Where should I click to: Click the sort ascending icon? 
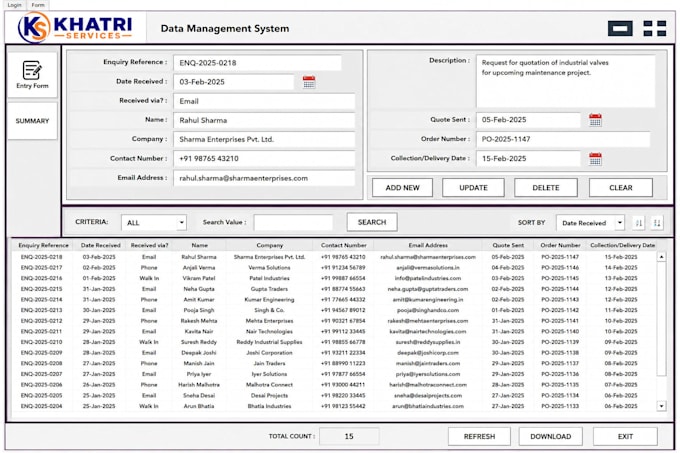pos(638,223)
